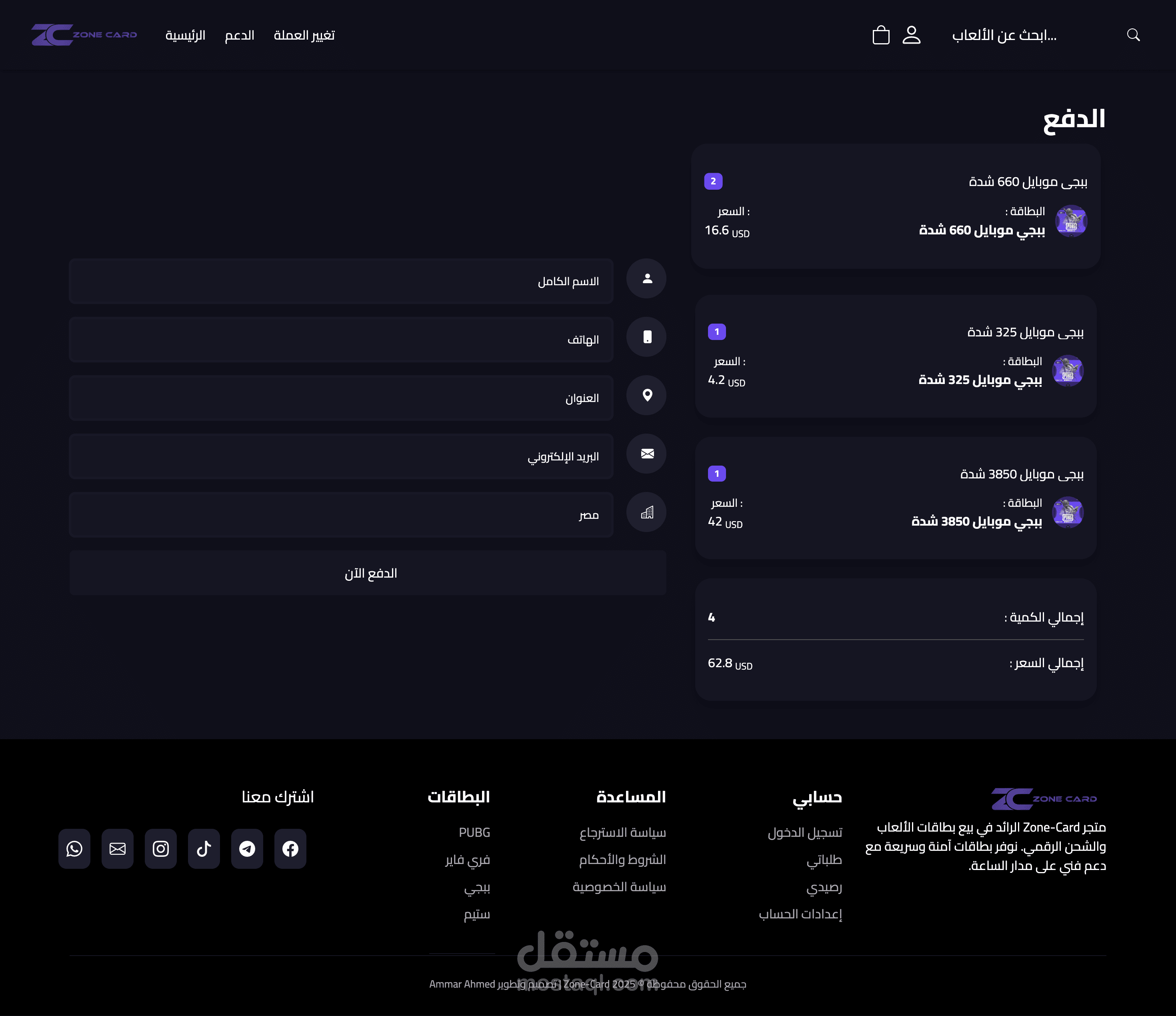Viewport: 1176px width, 1016px height.
Task: Open فري فاير link under البطاقات
Action: pos(468,860)
